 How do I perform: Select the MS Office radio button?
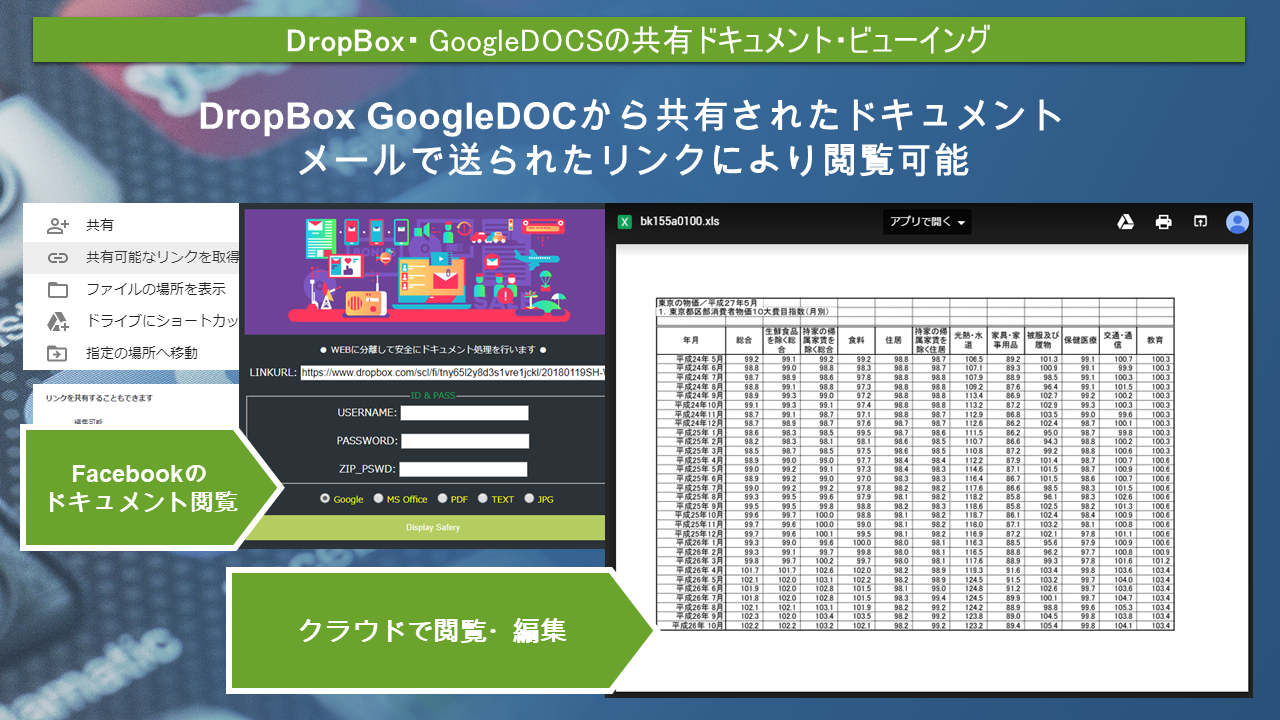coord(378,499)
